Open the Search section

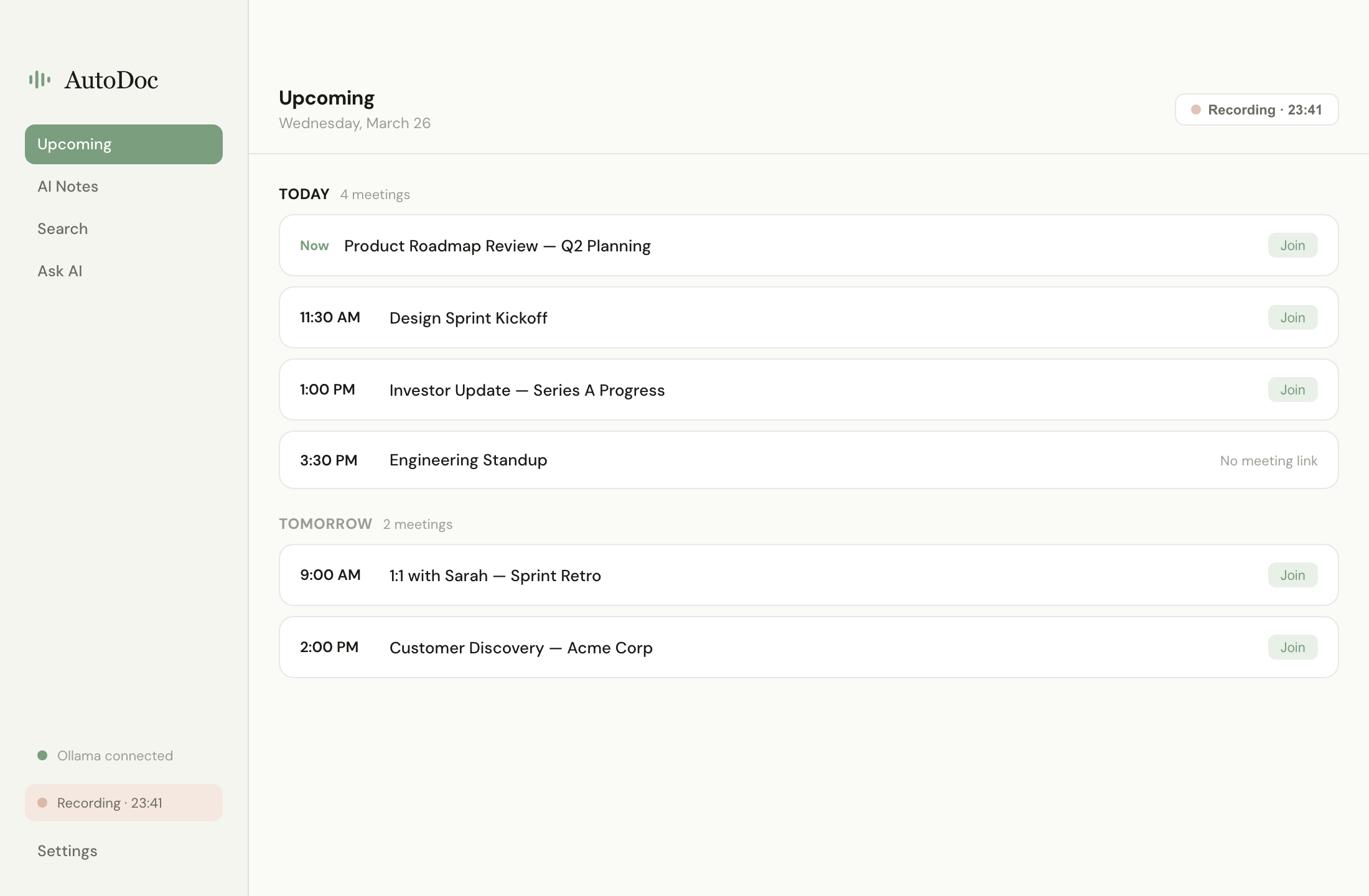tap(62, 228)
